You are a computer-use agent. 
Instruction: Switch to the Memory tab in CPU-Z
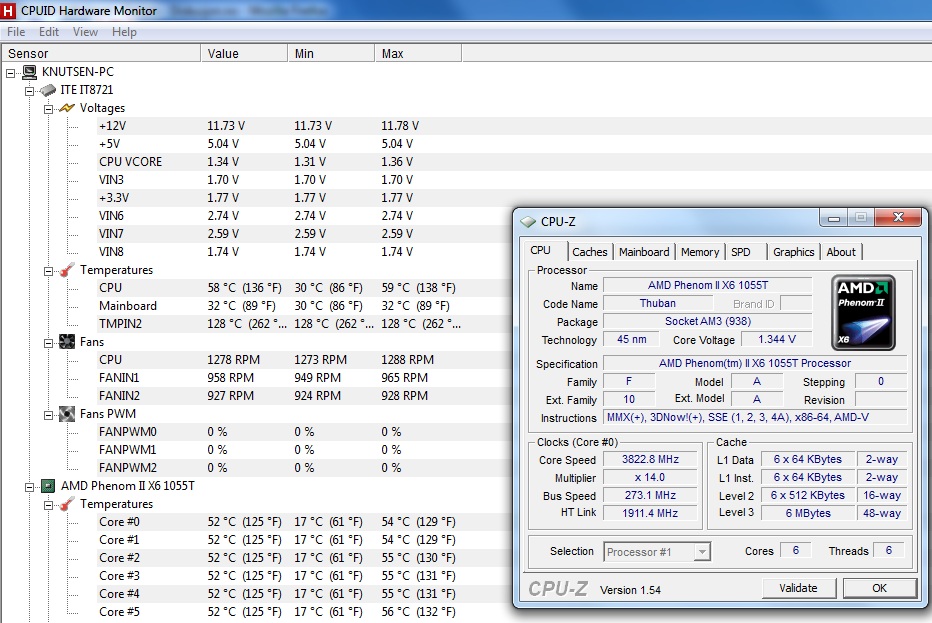click(700, 252)
